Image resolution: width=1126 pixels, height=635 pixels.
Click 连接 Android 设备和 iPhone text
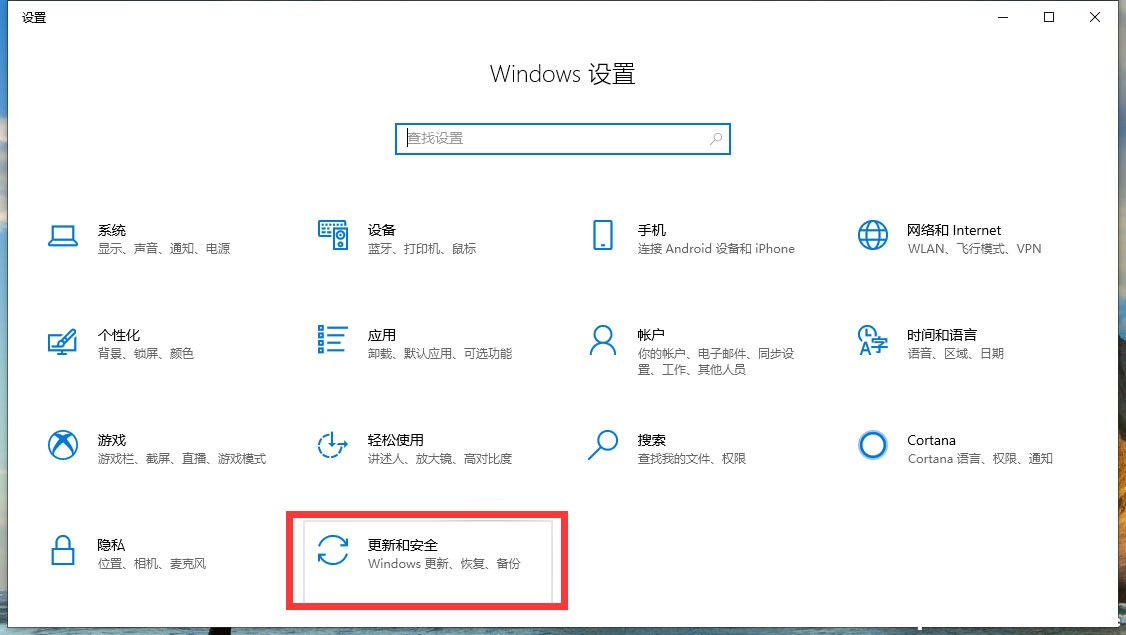[x=716, y=249]
